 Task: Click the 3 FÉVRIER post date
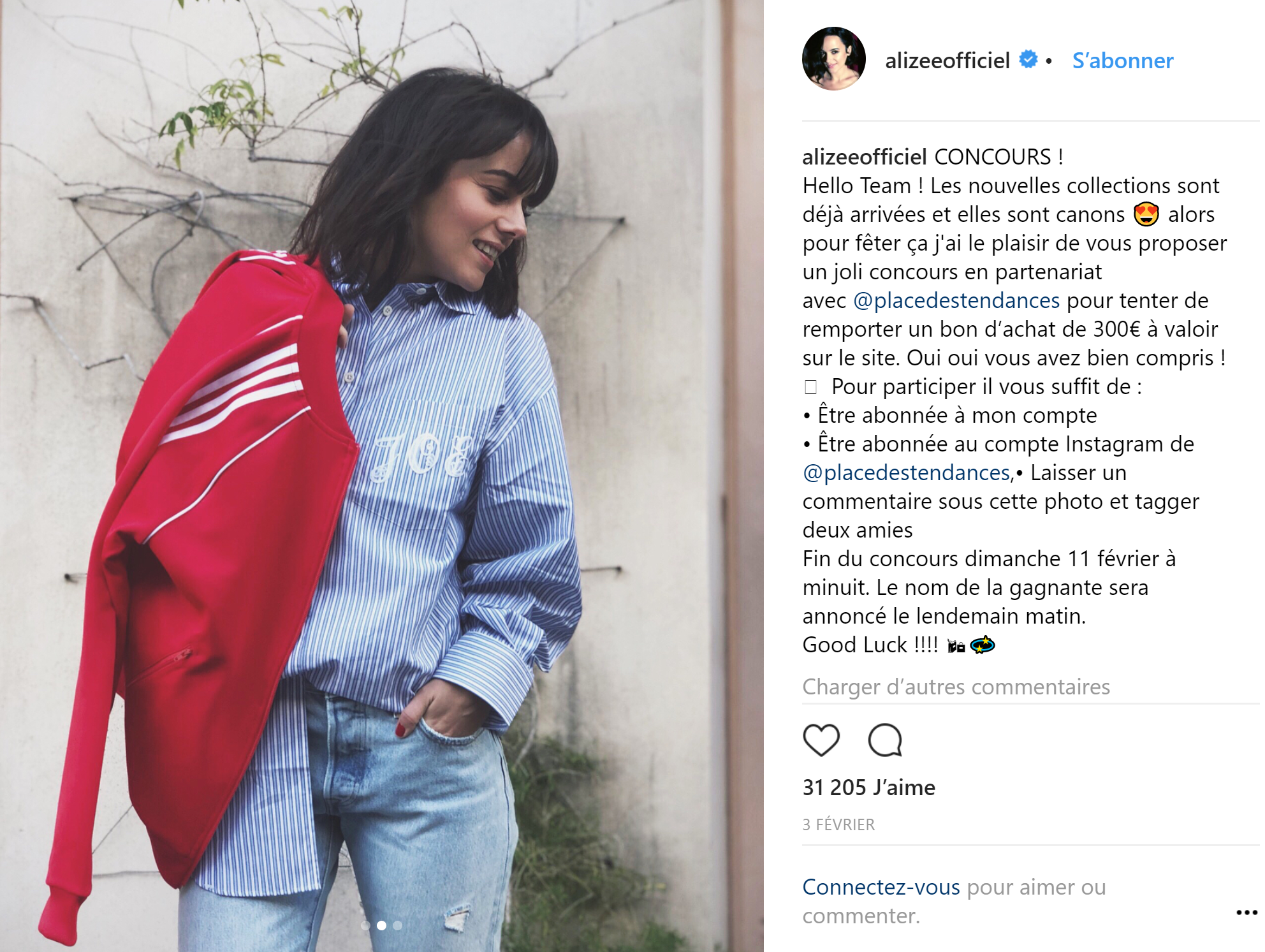pyautogui.click(x=838, y=824)
